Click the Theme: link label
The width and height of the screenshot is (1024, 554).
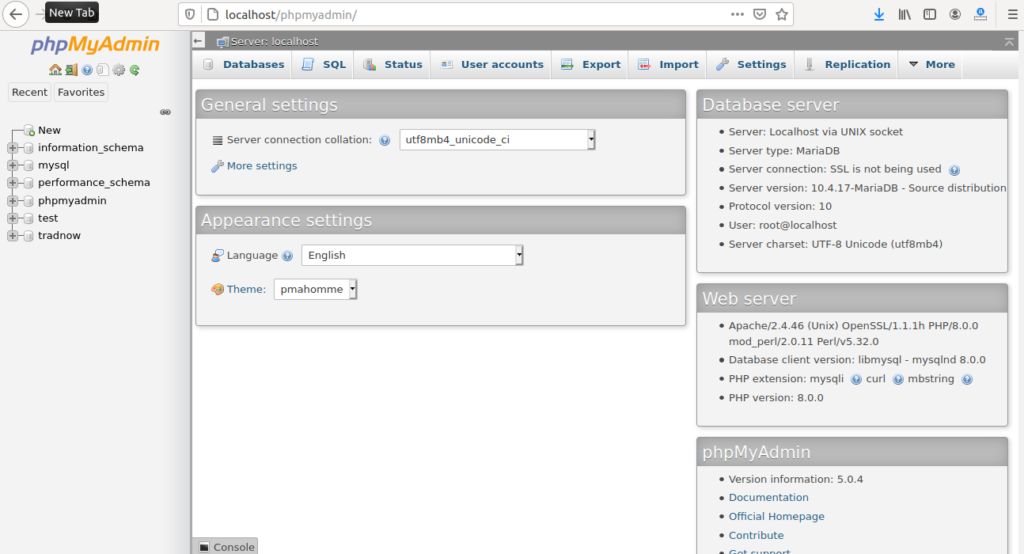point(246,289)
